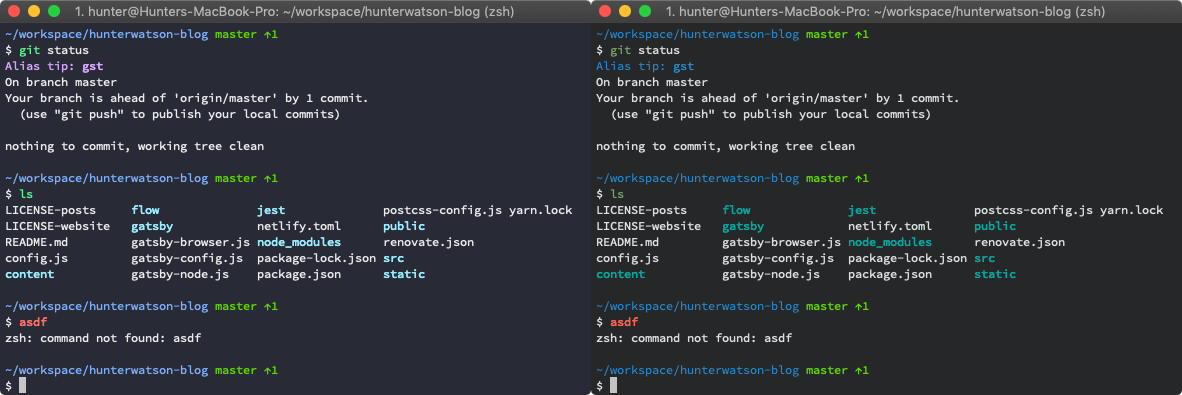
Task: Select postcss-config.js in right terminal listing
Action: tap(1033, 210)
